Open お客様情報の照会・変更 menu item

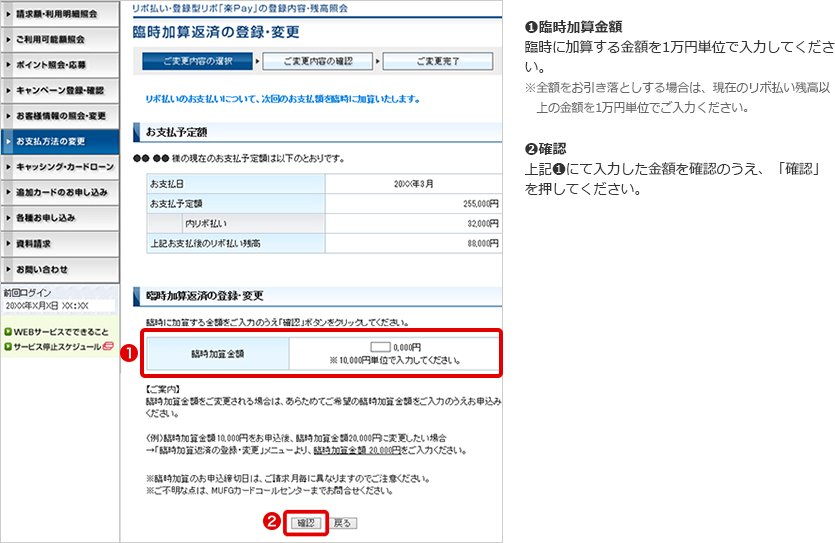coord(60,116)
